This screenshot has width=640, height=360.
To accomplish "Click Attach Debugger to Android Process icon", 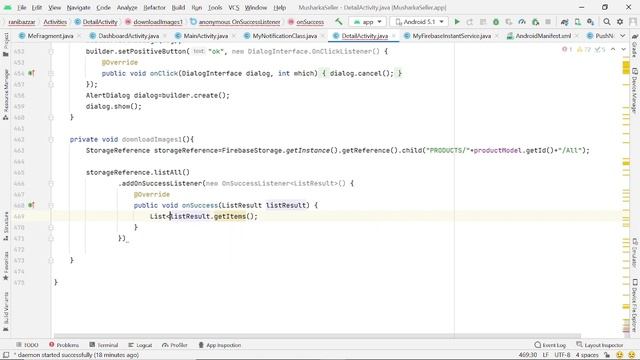I will (x=536, y=22).
